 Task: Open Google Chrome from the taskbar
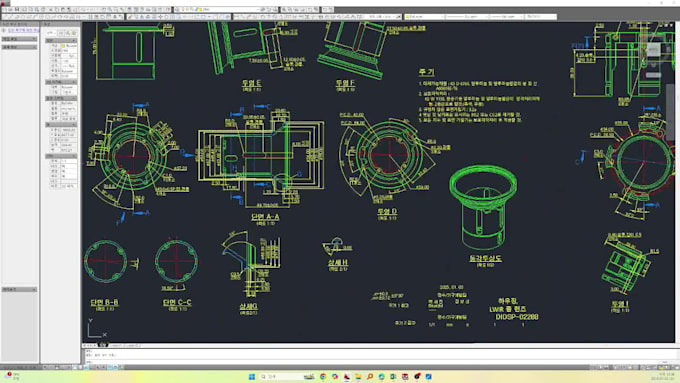tap(323, 376)
